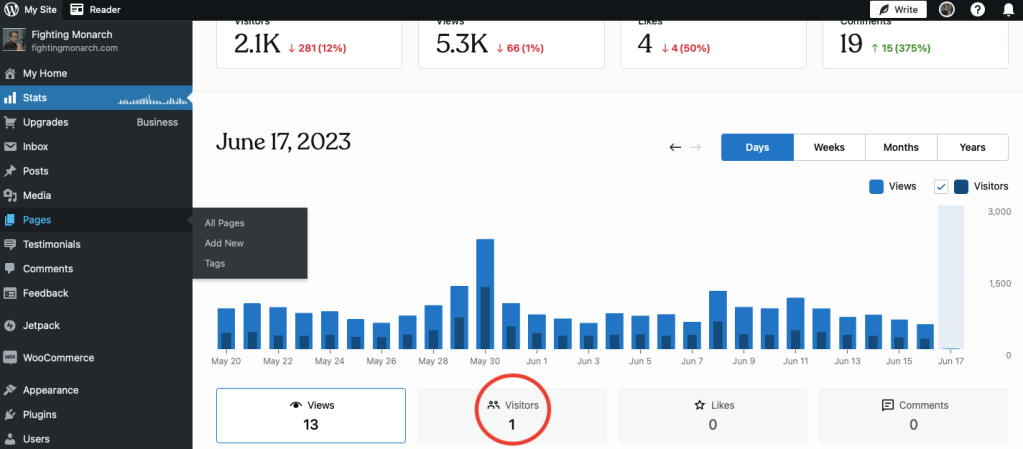
Task: Open WooCommerce in the sidebar
Action: (58, 358)
